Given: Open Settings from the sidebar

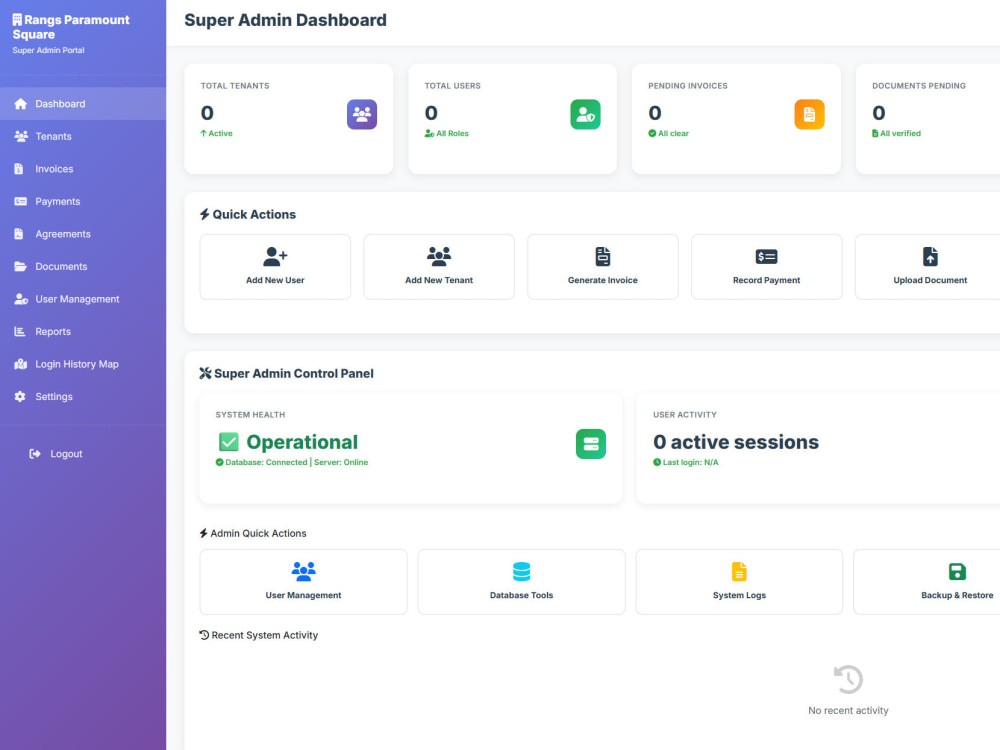Looking at the screenshot, I should click(83, 397).
